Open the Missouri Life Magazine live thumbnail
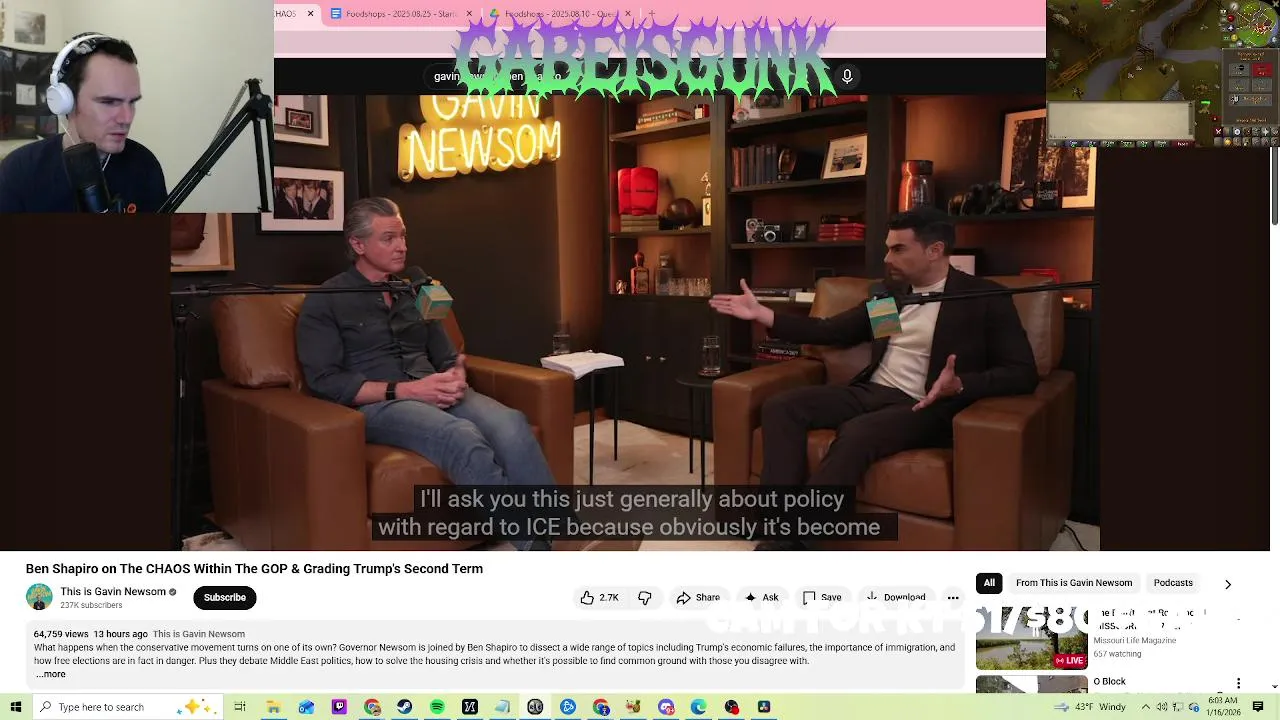This screenshot has height=720, width=1280. (1032, 638)
